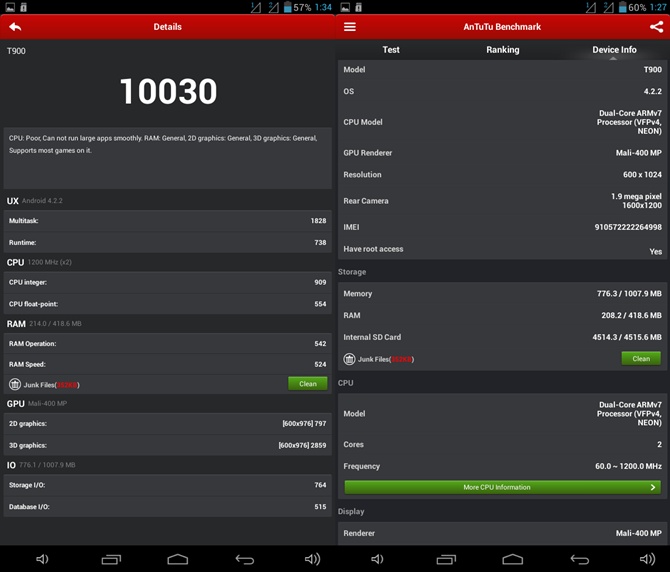Tap the back arrow in Details header
Screen dimensions: 670x572
15,27
